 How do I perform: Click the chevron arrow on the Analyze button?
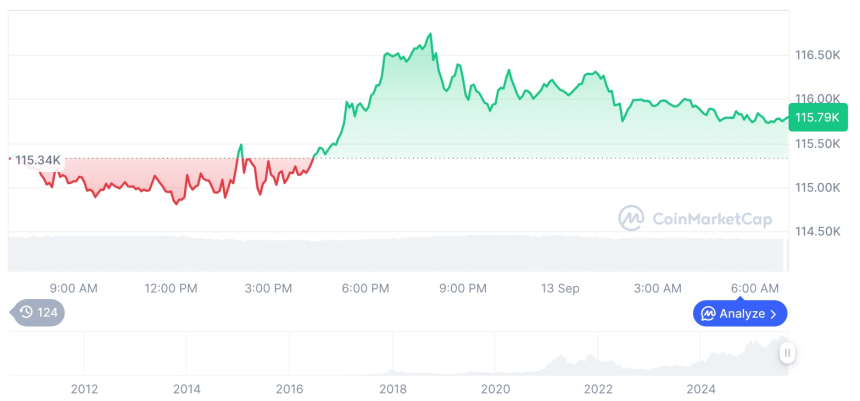point(773,314)
